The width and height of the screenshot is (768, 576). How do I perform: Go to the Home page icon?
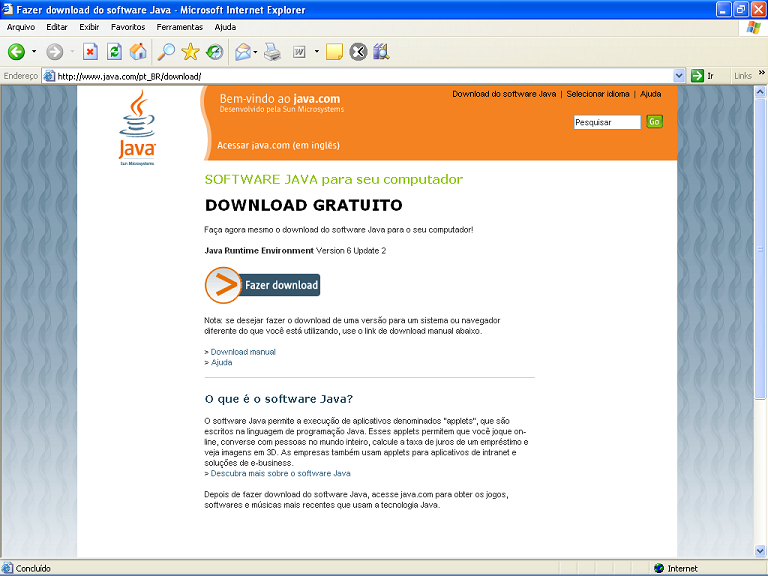click(138, 52)
